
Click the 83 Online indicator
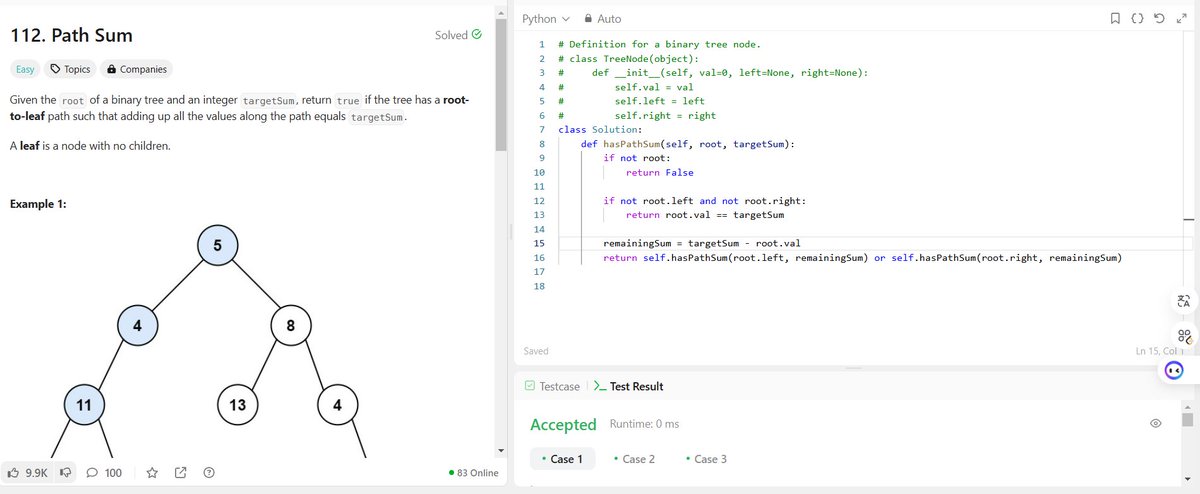(x=474, y=473)
